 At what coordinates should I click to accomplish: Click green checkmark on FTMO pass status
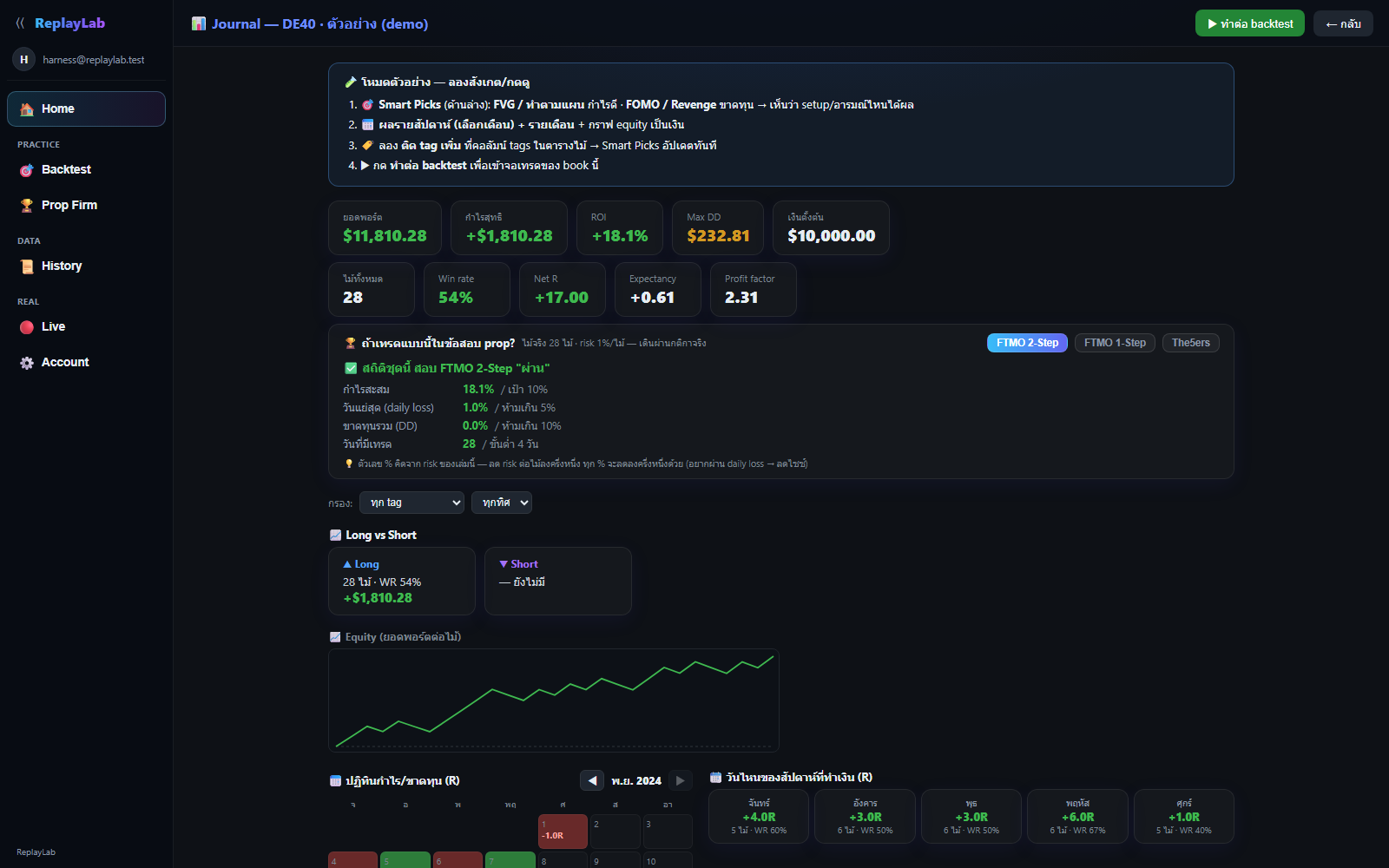[351, 368]
